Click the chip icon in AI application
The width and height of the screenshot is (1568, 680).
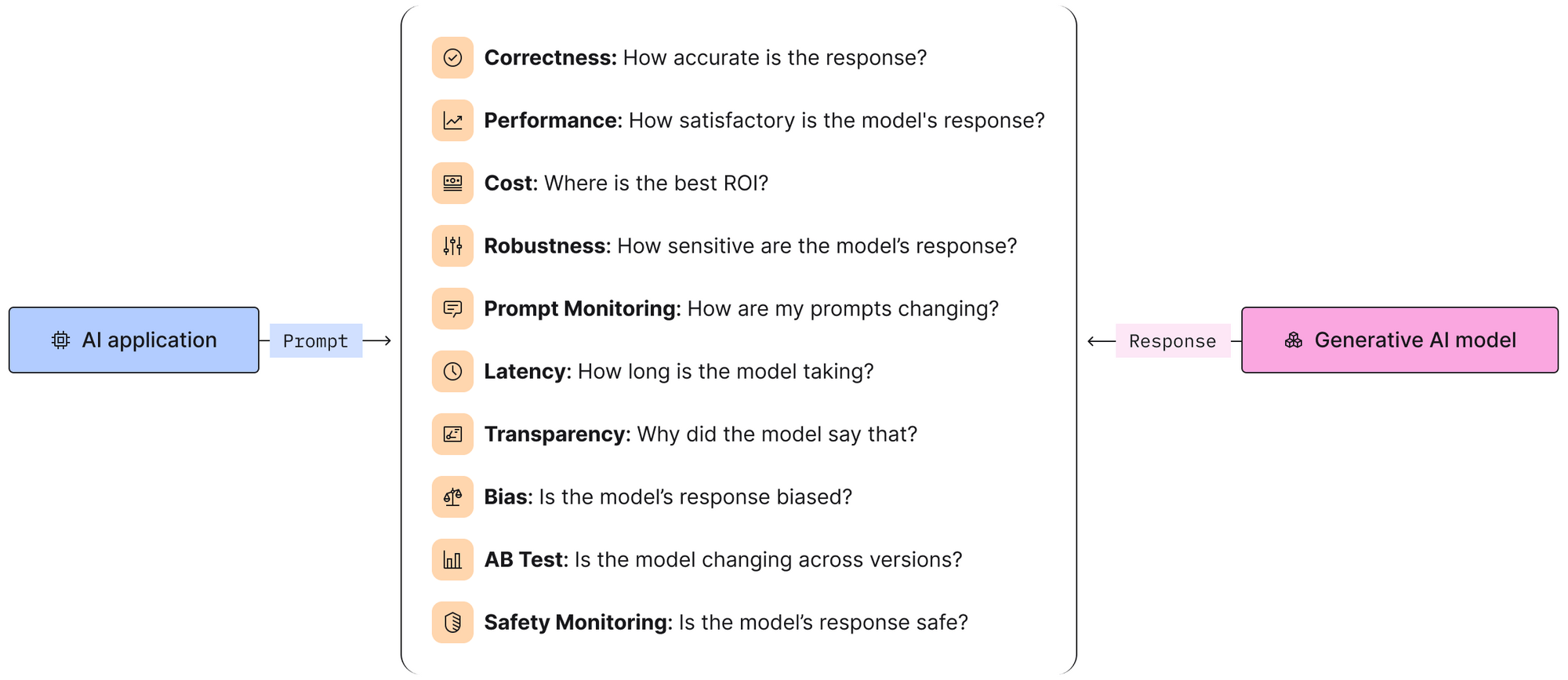coord(60,340)
